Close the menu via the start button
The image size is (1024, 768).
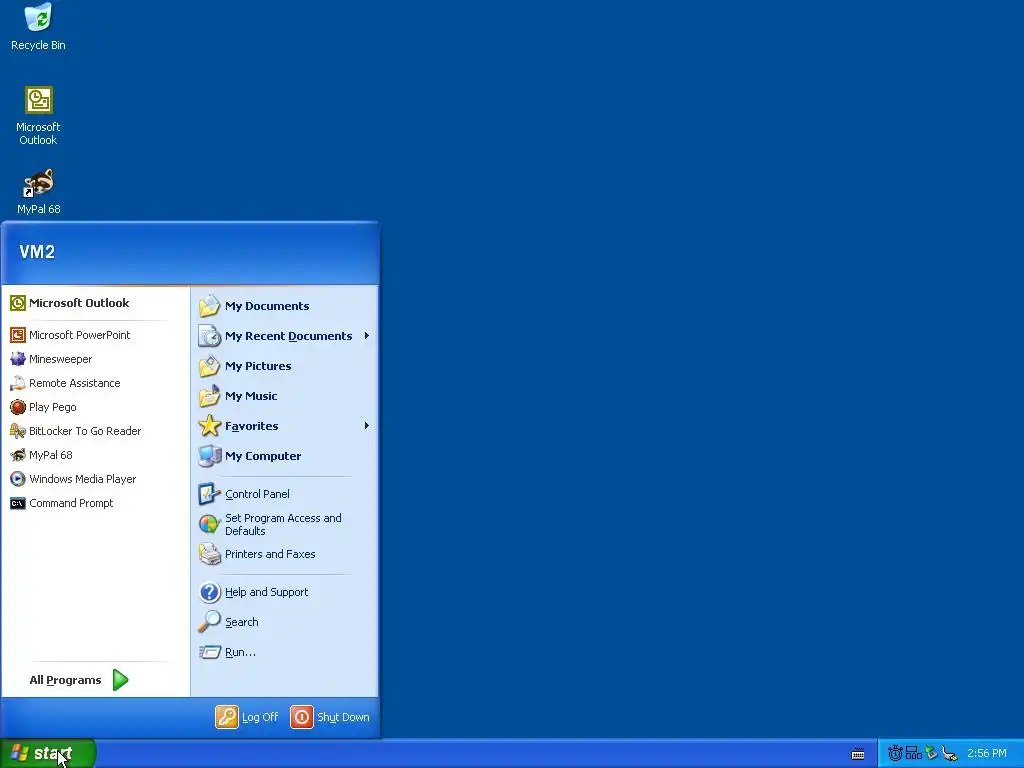click(48, 753)
